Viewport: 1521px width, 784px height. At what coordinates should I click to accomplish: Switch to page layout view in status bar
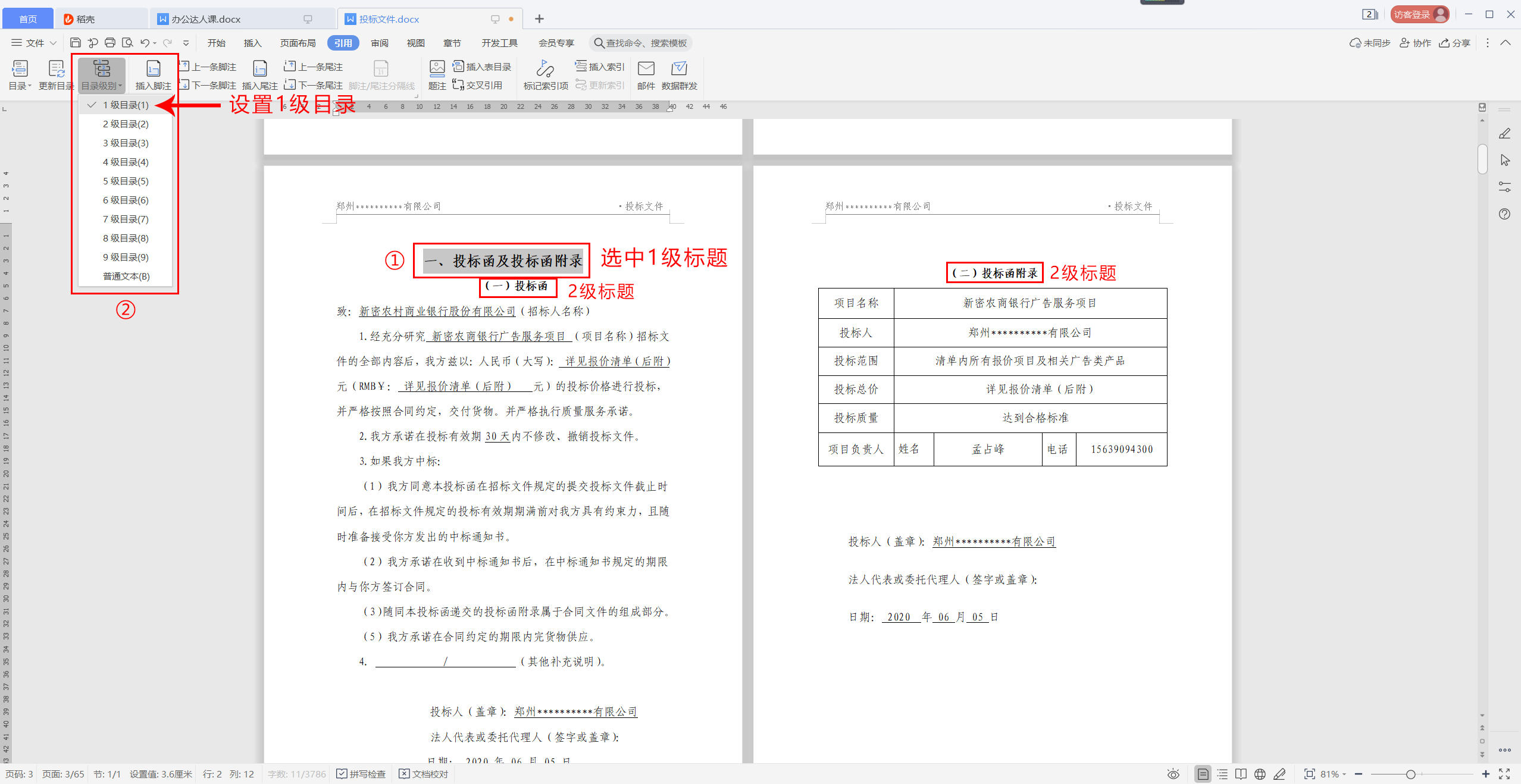1203,774
